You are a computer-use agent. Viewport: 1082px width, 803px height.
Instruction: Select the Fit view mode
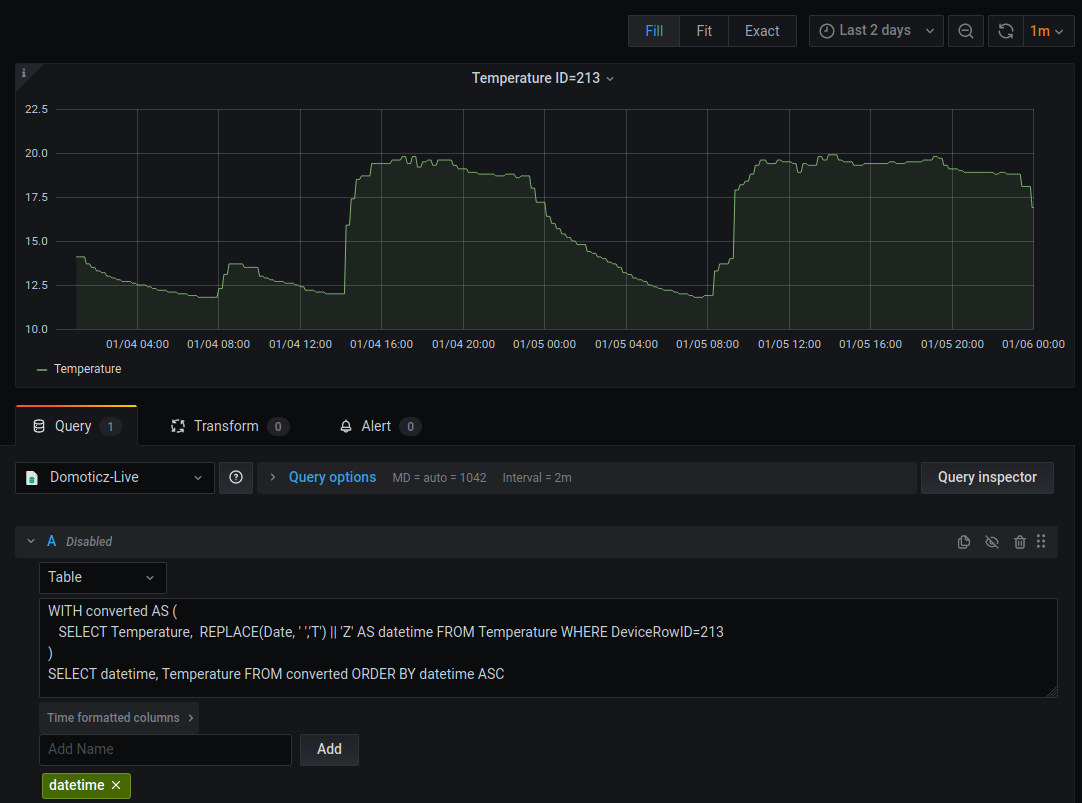pyautogui.click(x=704, y=31)
